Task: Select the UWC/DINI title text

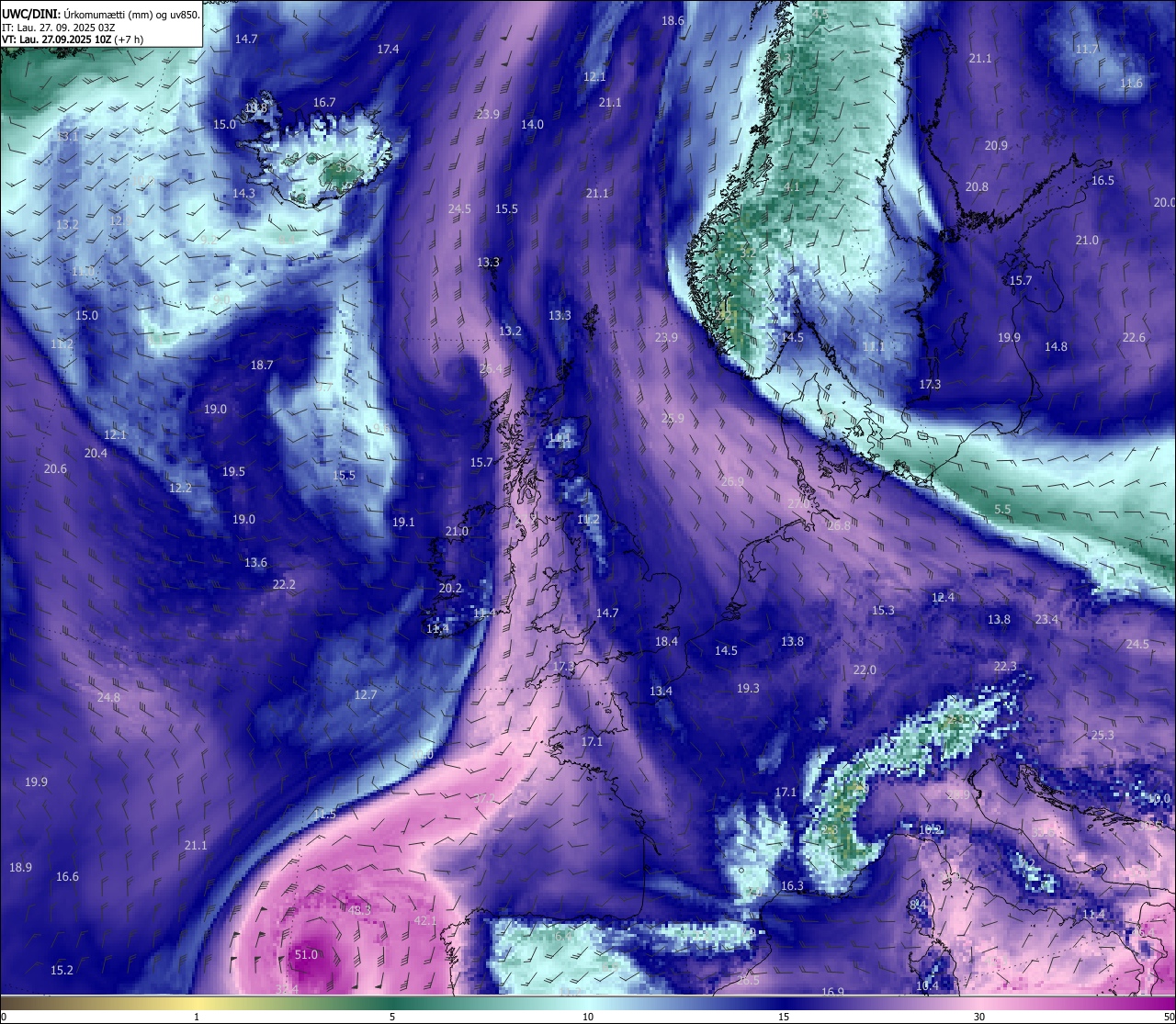Action: tap(30, 15)
